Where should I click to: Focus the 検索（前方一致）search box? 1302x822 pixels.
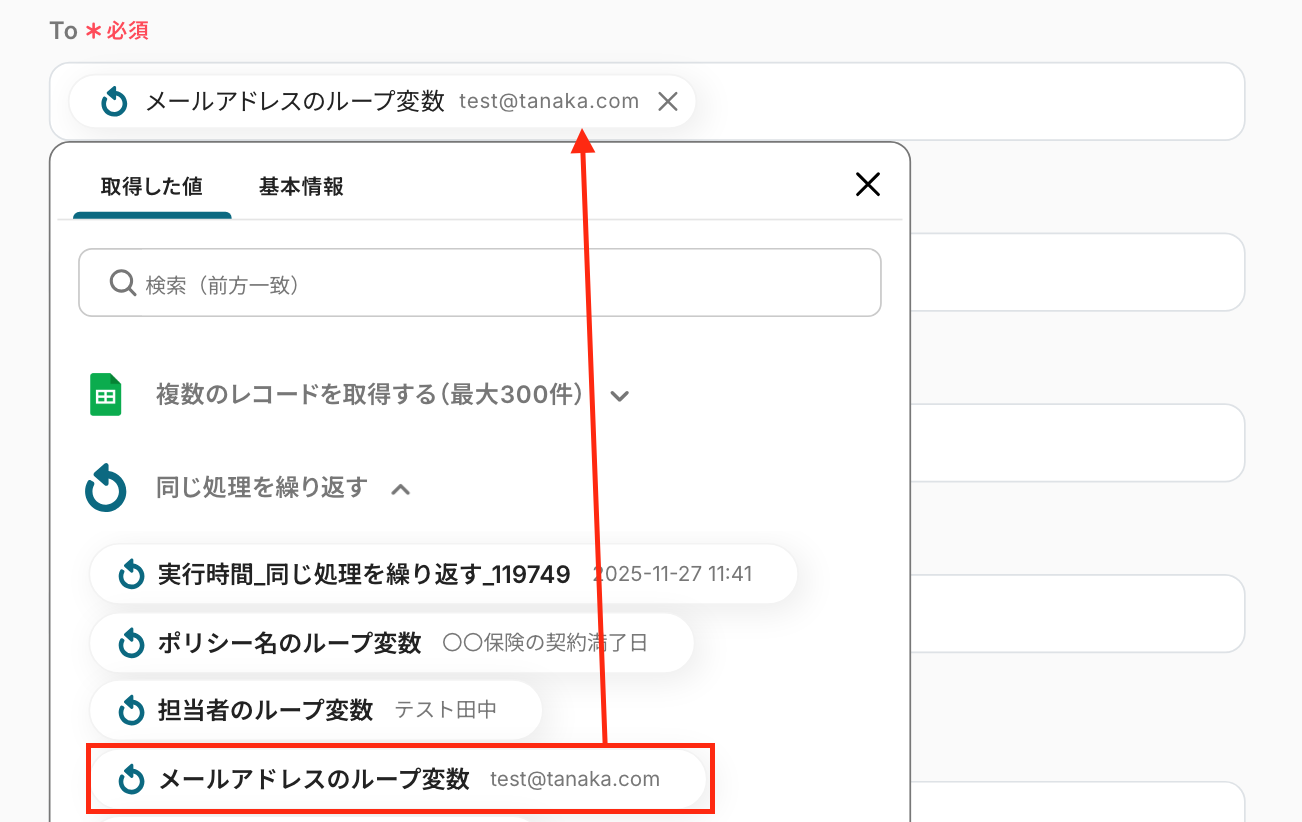[480, 283]
